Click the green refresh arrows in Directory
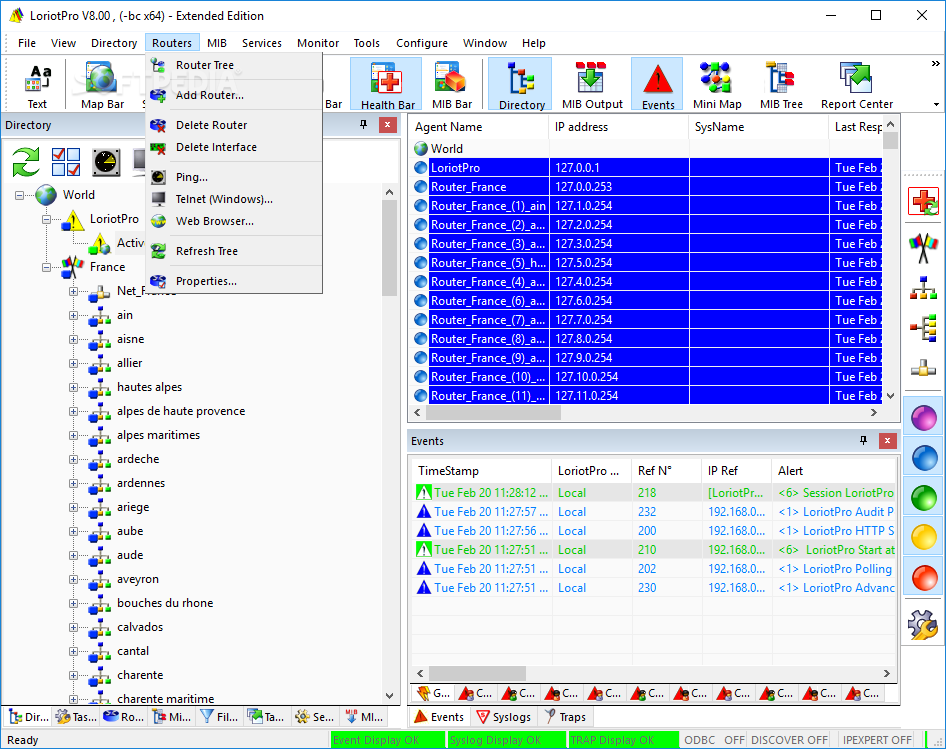 pos(26,162)
